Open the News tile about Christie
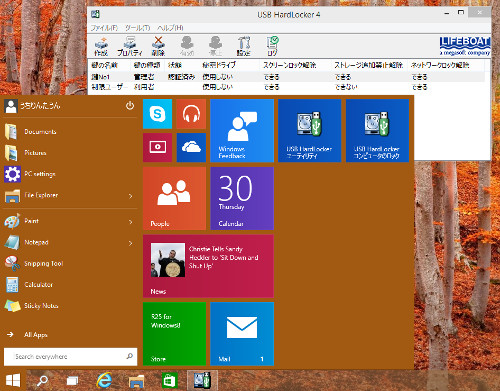Viewport: 500px width, 391px height. [208, 266]
